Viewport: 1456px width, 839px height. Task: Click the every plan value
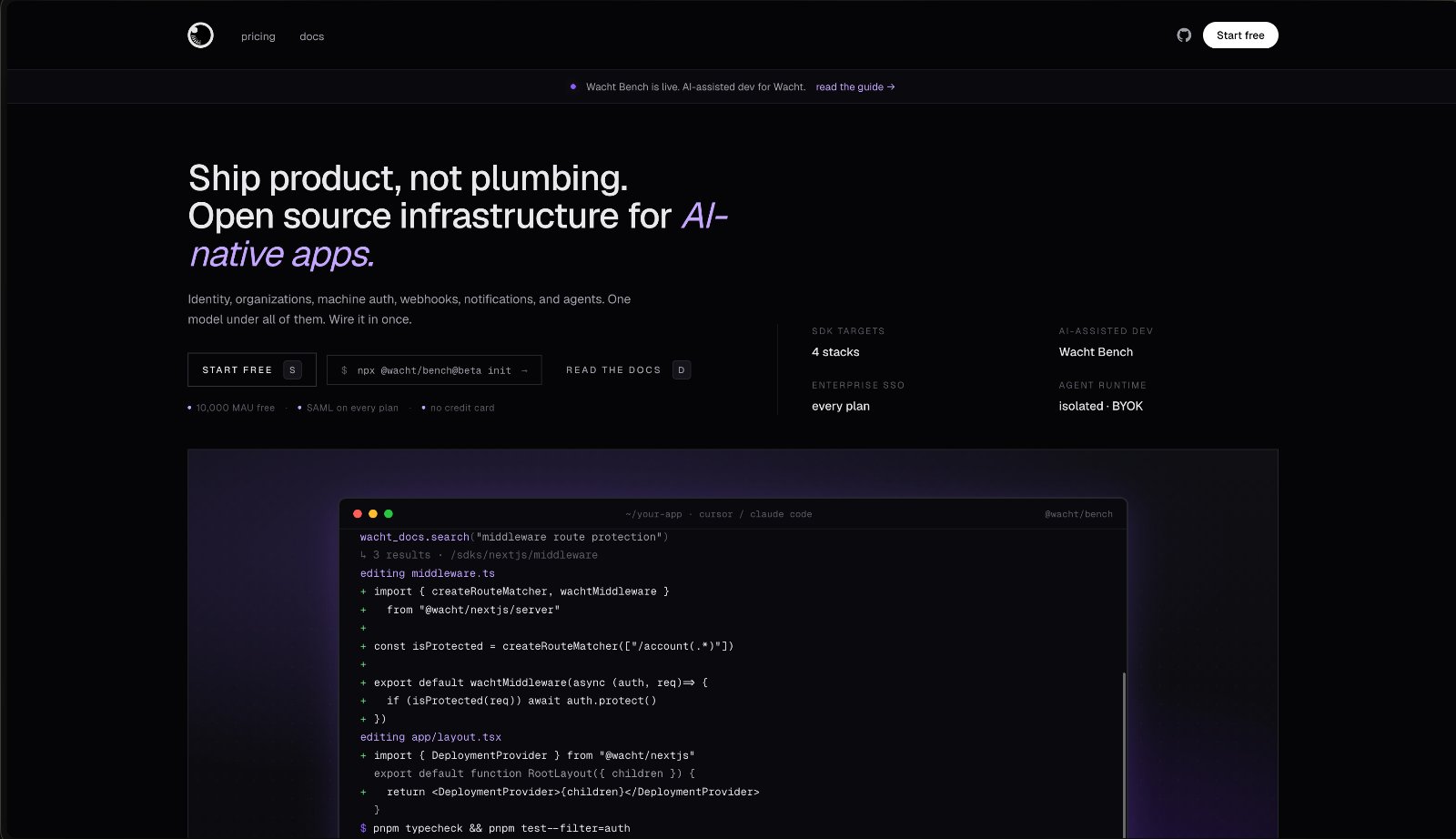(841, 406)
